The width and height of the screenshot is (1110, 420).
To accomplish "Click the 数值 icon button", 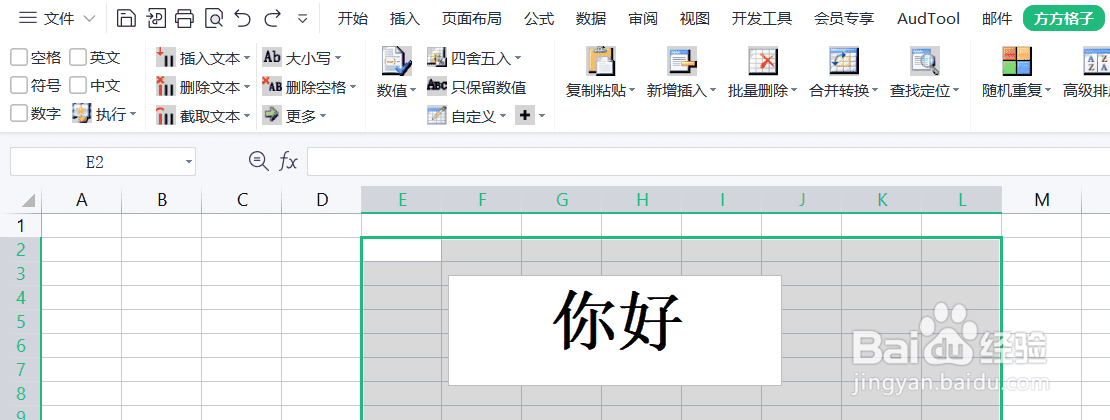I will pos(396,61).
